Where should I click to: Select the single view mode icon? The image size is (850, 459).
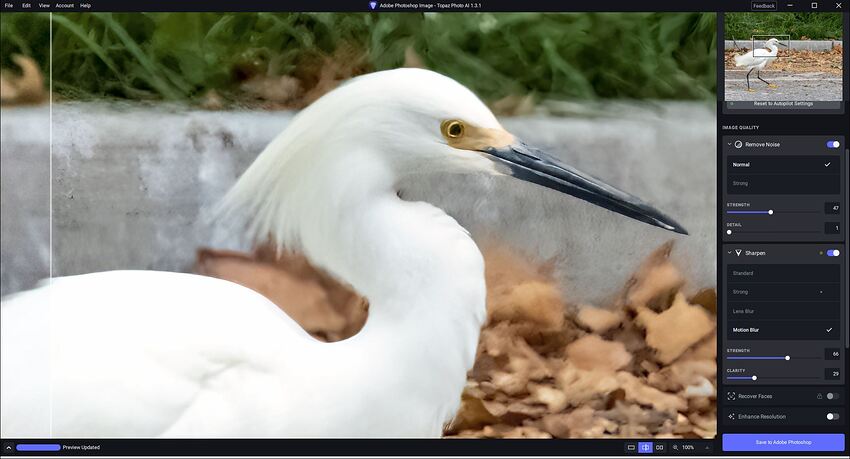(631, 447)
